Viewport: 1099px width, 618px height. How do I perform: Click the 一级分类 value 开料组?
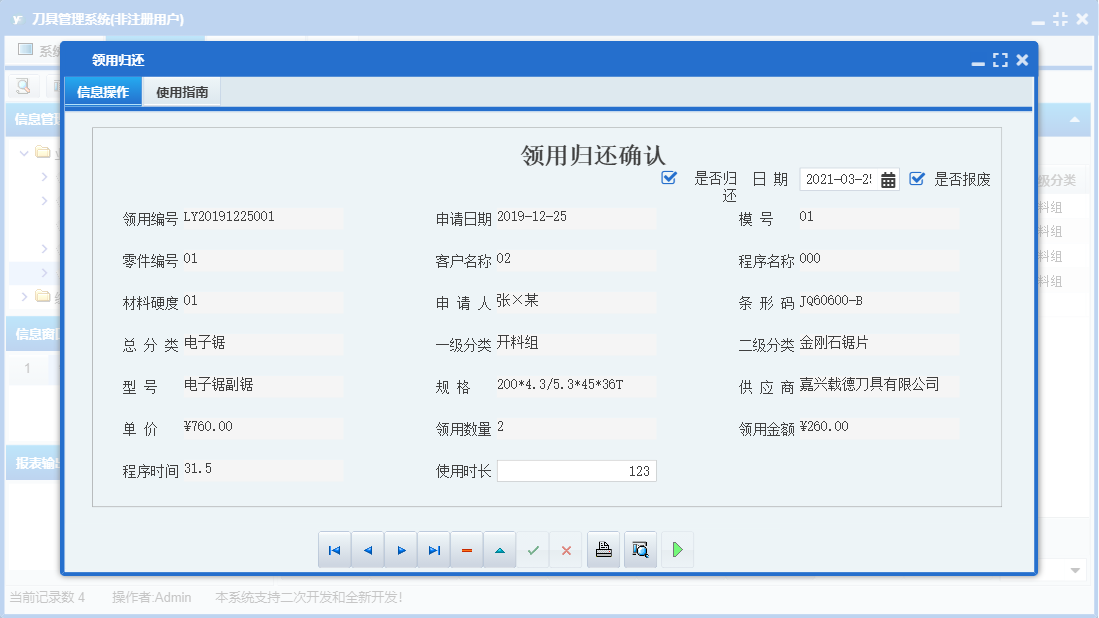(x=517, y=343)
